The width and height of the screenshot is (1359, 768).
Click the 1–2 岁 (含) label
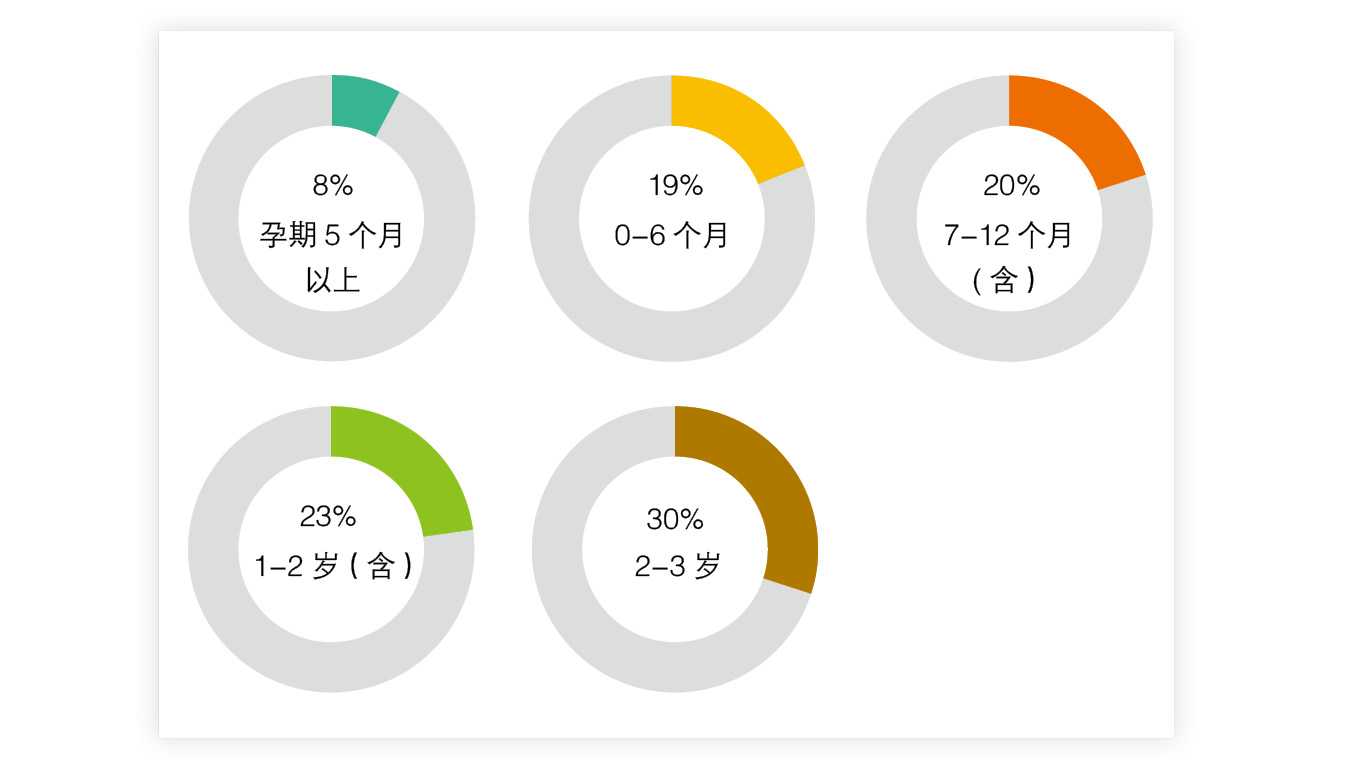coord(333,567)
